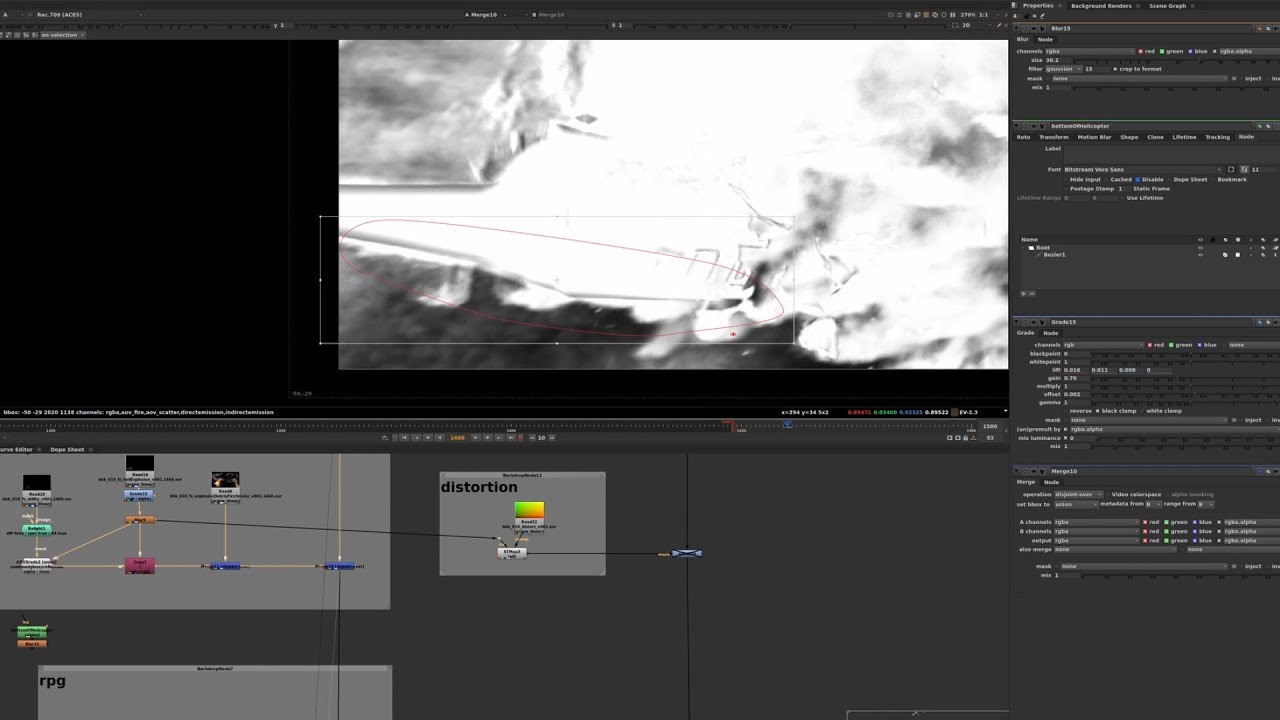Collapse the Grade15 properties panel arrow
The height and width of the screenshot is (720, 1280).
(1018, 322)
